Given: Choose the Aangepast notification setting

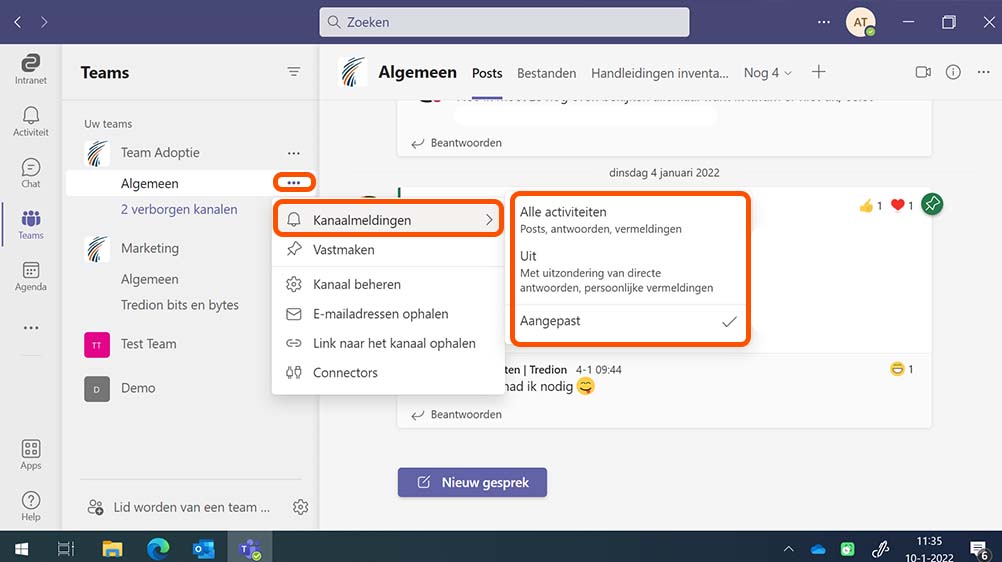Looking at the screenshot, I should [629, 321].
